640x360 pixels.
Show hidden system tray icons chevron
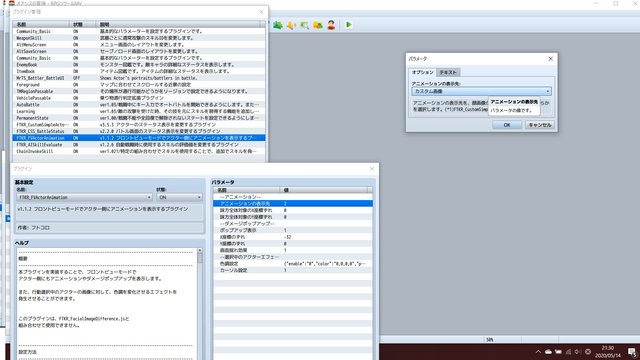click(x=538, y=352)
